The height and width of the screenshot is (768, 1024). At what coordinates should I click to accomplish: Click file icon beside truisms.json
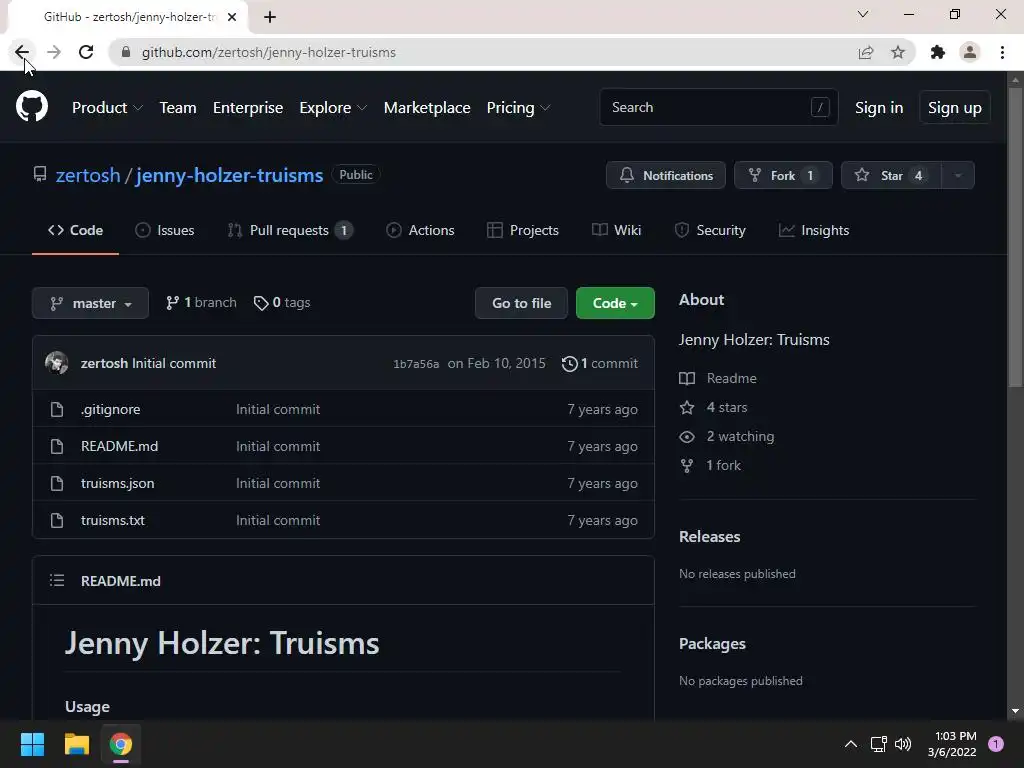pyautogui.click(x=57, y=483)
